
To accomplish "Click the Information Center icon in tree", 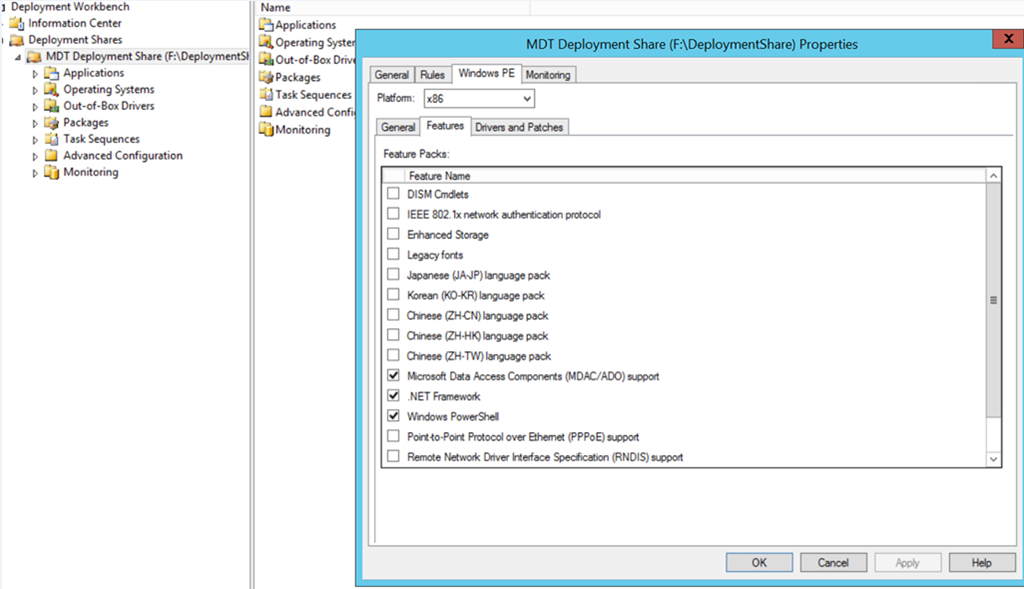I will pyautogui.click(x=17, y=24).
